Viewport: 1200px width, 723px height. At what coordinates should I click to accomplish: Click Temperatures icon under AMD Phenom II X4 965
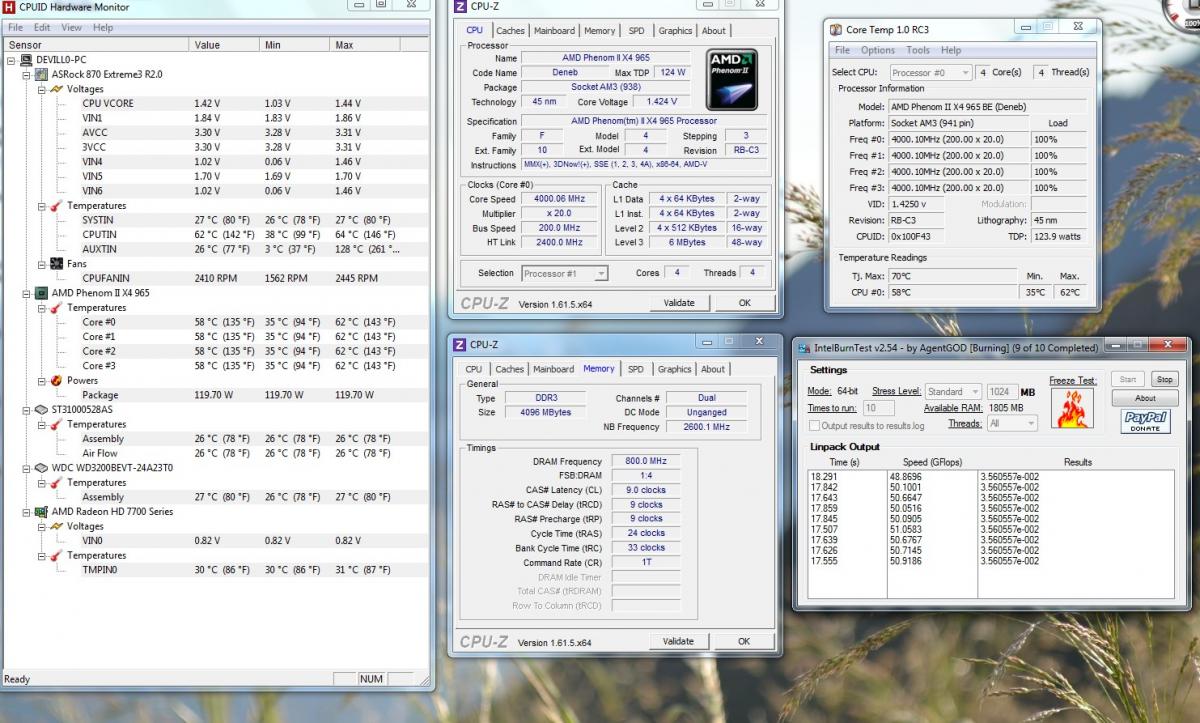pos(57,308)
